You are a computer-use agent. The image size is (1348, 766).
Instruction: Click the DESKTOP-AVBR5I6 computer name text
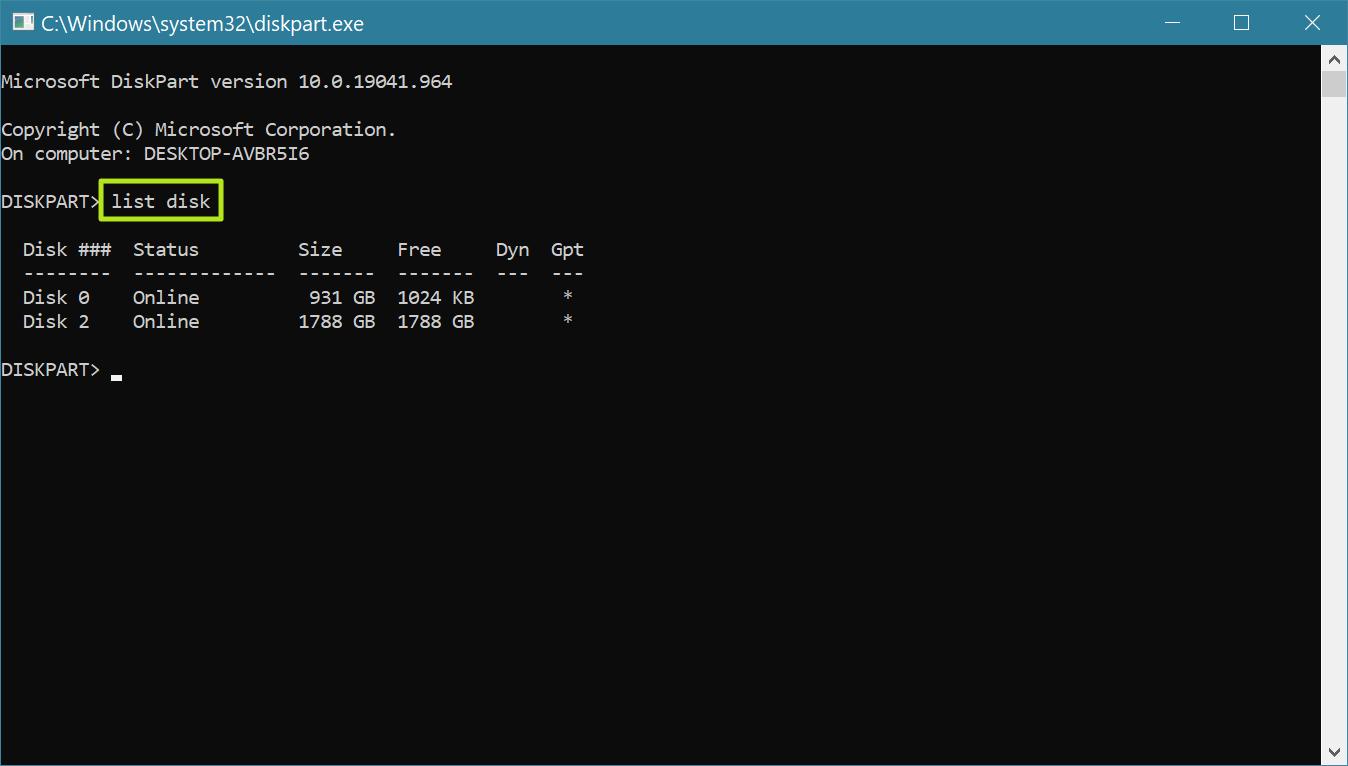click(225, 153)
